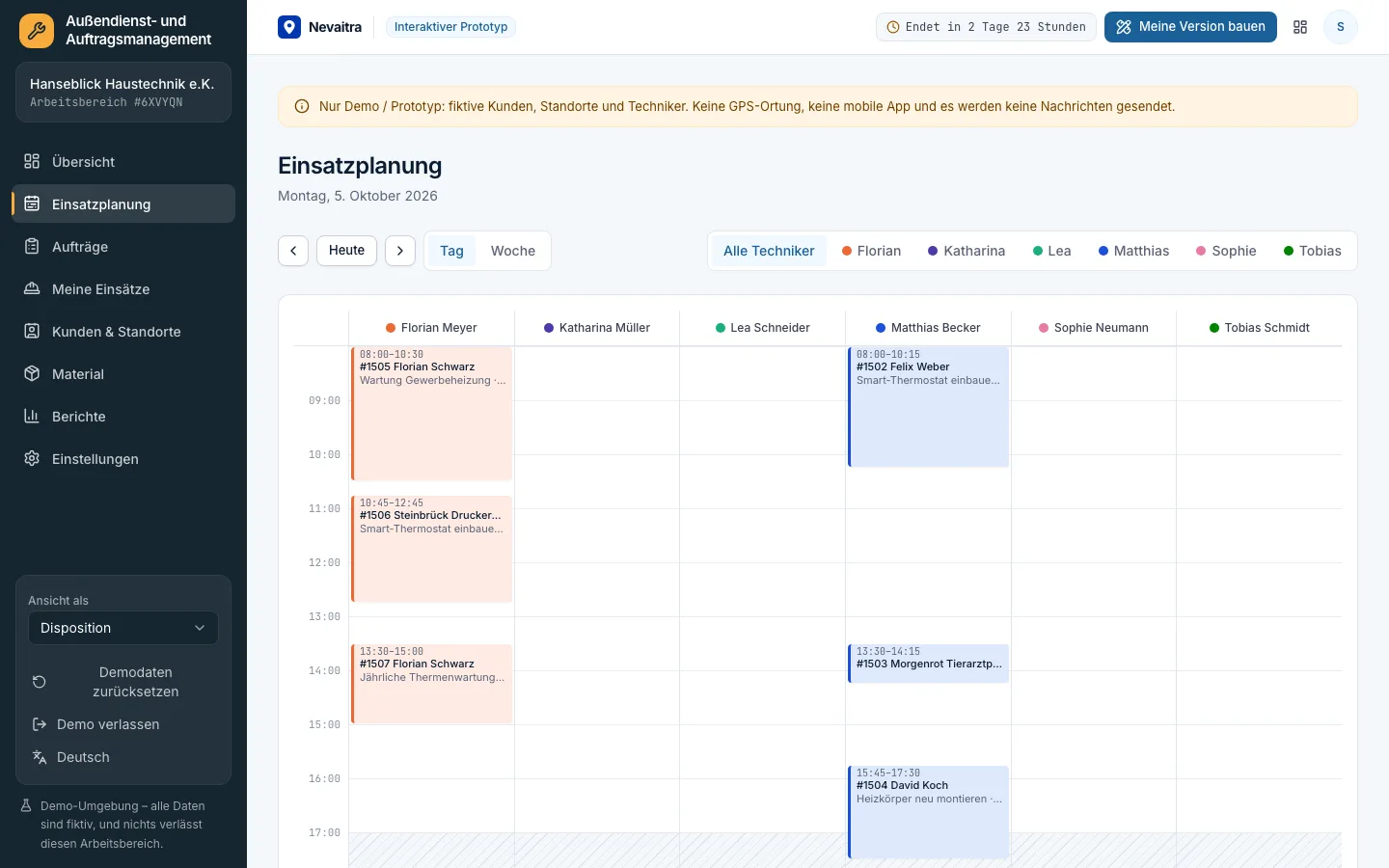
Task: Click the Demo verlassen exit icon
Action: point(40,724)
